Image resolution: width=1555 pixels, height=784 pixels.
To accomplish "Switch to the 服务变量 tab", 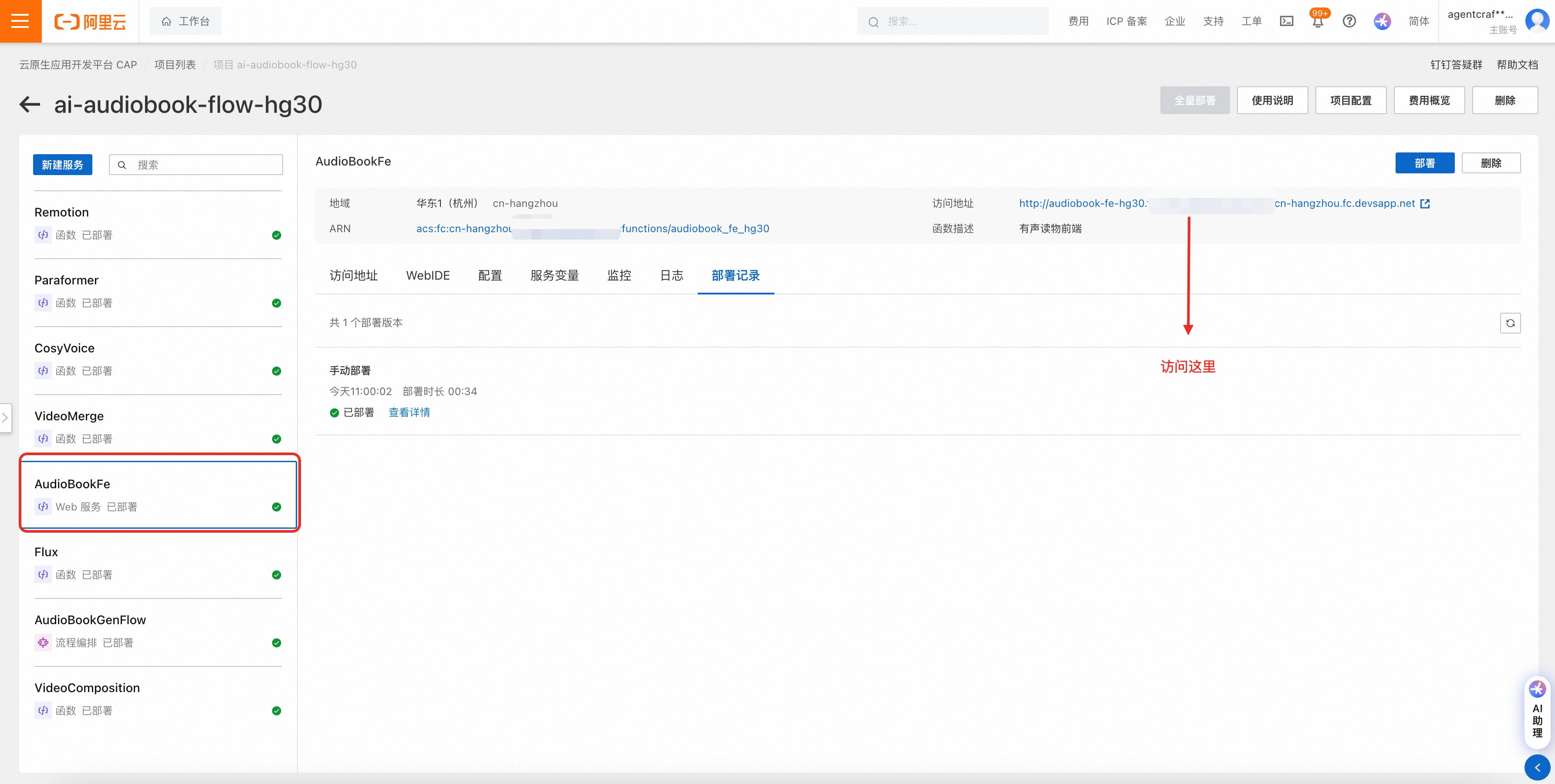I will click(555, 275).
